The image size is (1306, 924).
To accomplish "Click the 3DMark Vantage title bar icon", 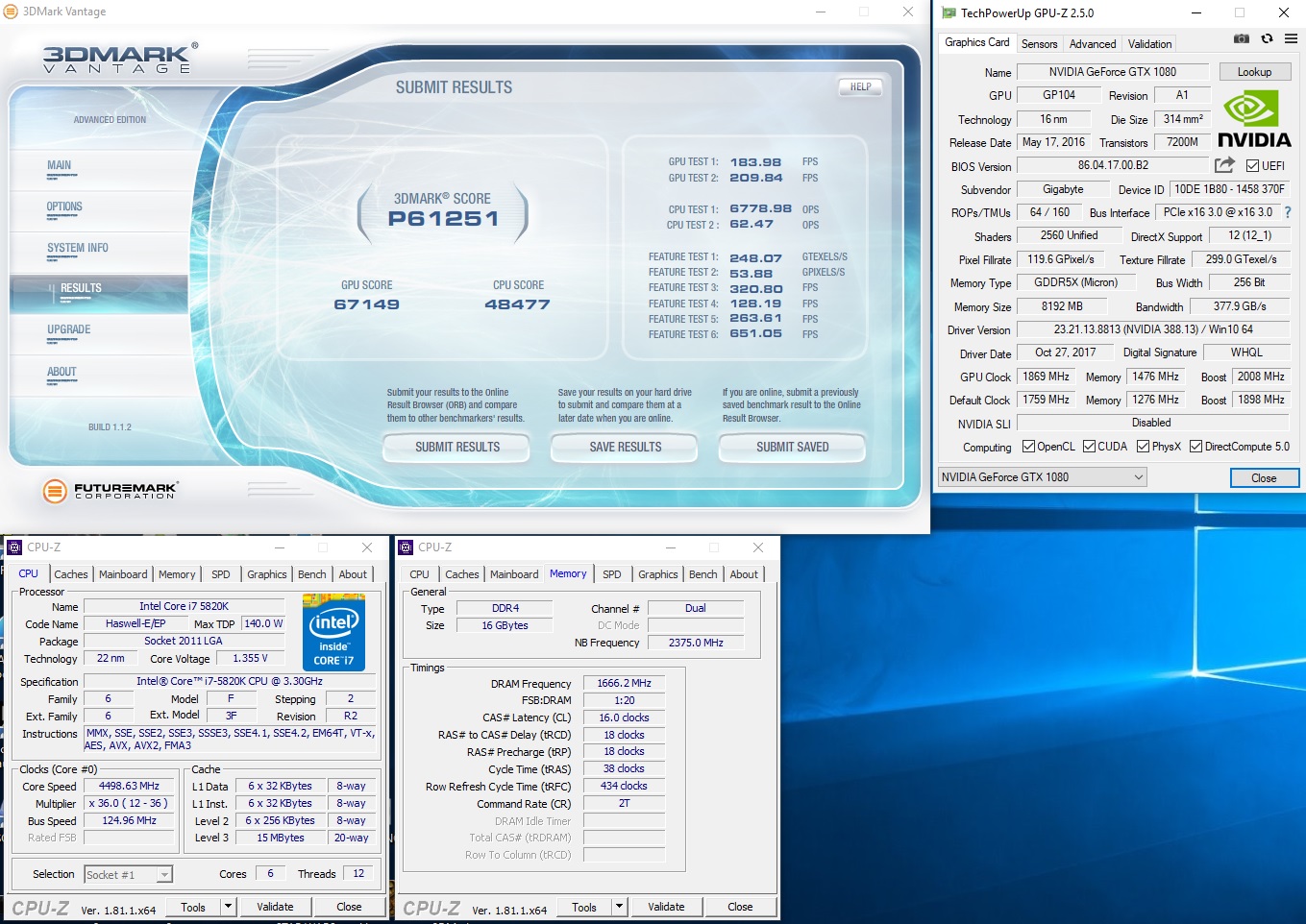I will click(12, 12).
